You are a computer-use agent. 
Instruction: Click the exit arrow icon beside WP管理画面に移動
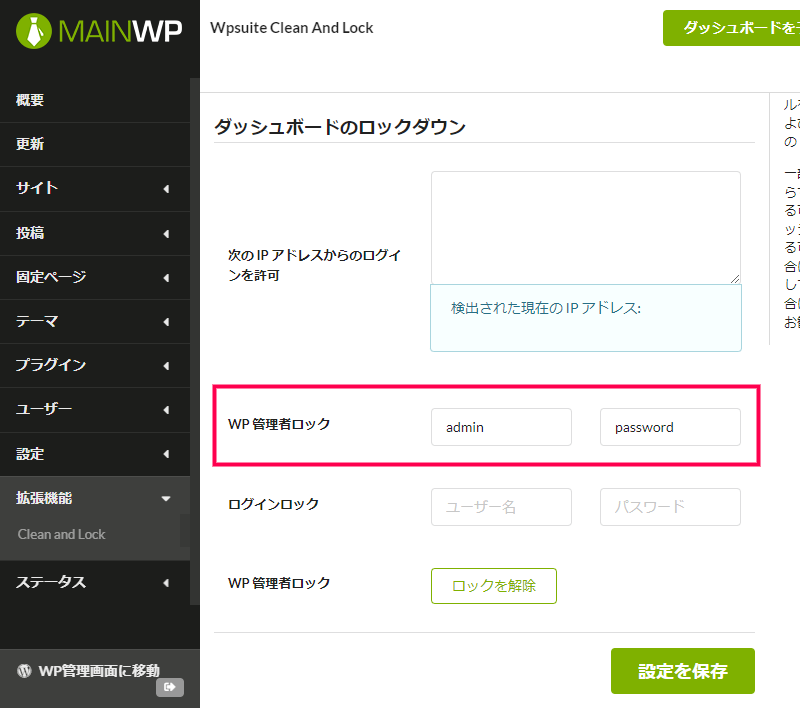pyautogui.click(x=170, y=687)
